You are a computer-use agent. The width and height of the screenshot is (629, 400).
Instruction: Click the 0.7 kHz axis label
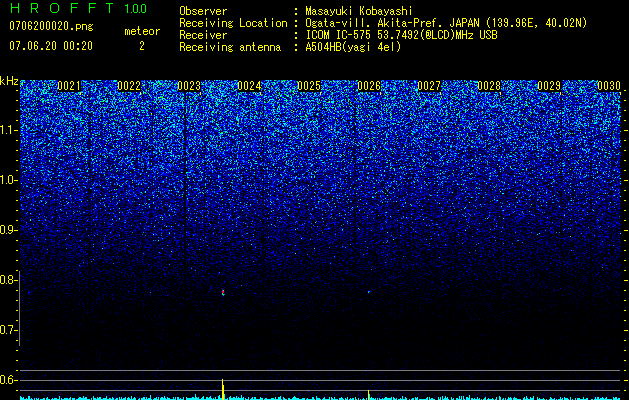8,330
